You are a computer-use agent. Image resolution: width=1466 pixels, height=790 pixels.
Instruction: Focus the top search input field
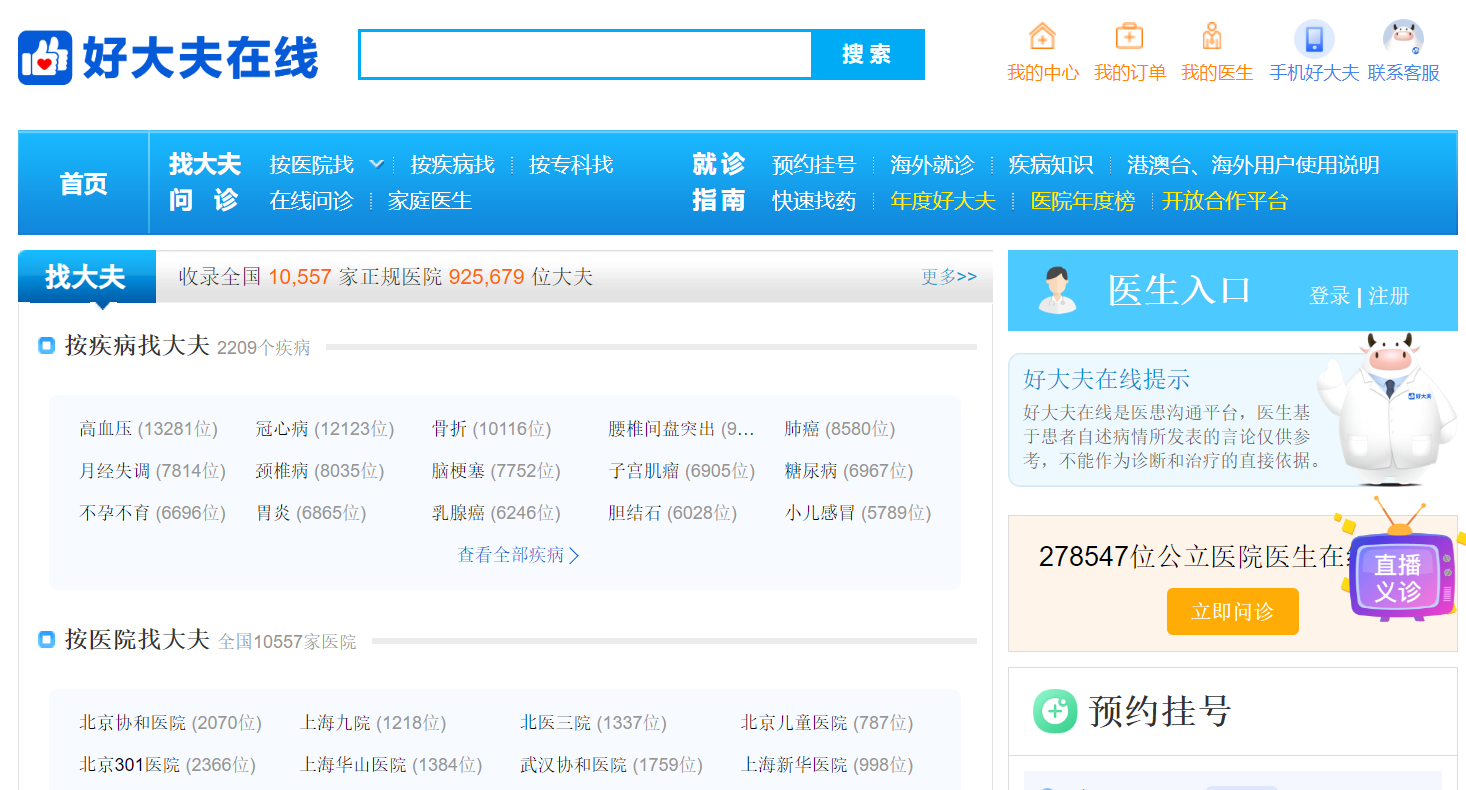tap(585, 55)
